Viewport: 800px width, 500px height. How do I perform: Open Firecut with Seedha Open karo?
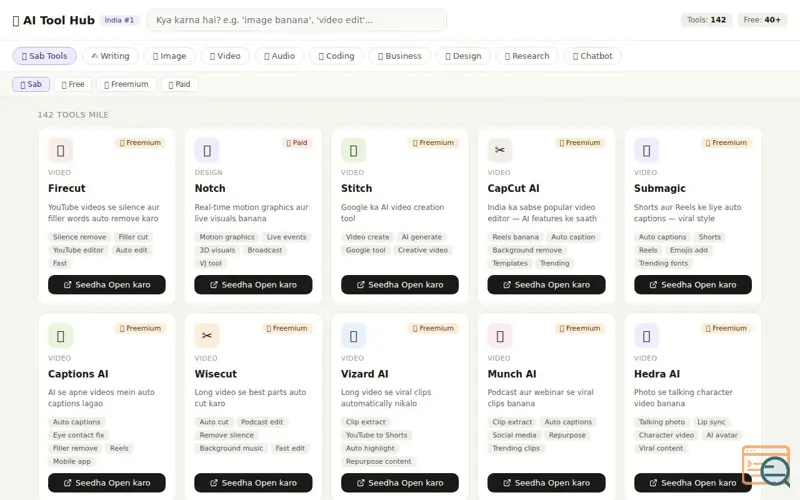tap(107, 285)
